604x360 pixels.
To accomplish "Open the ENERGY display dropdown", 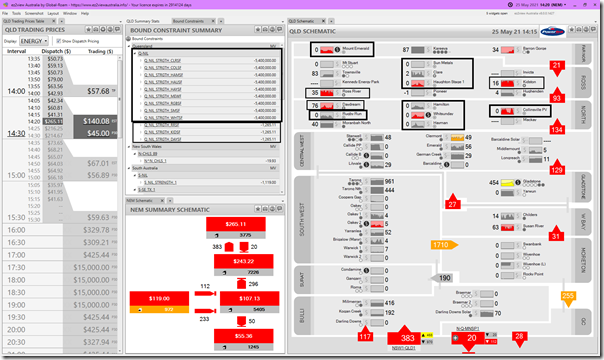I will pyautogui.click(x=34, y=41).
